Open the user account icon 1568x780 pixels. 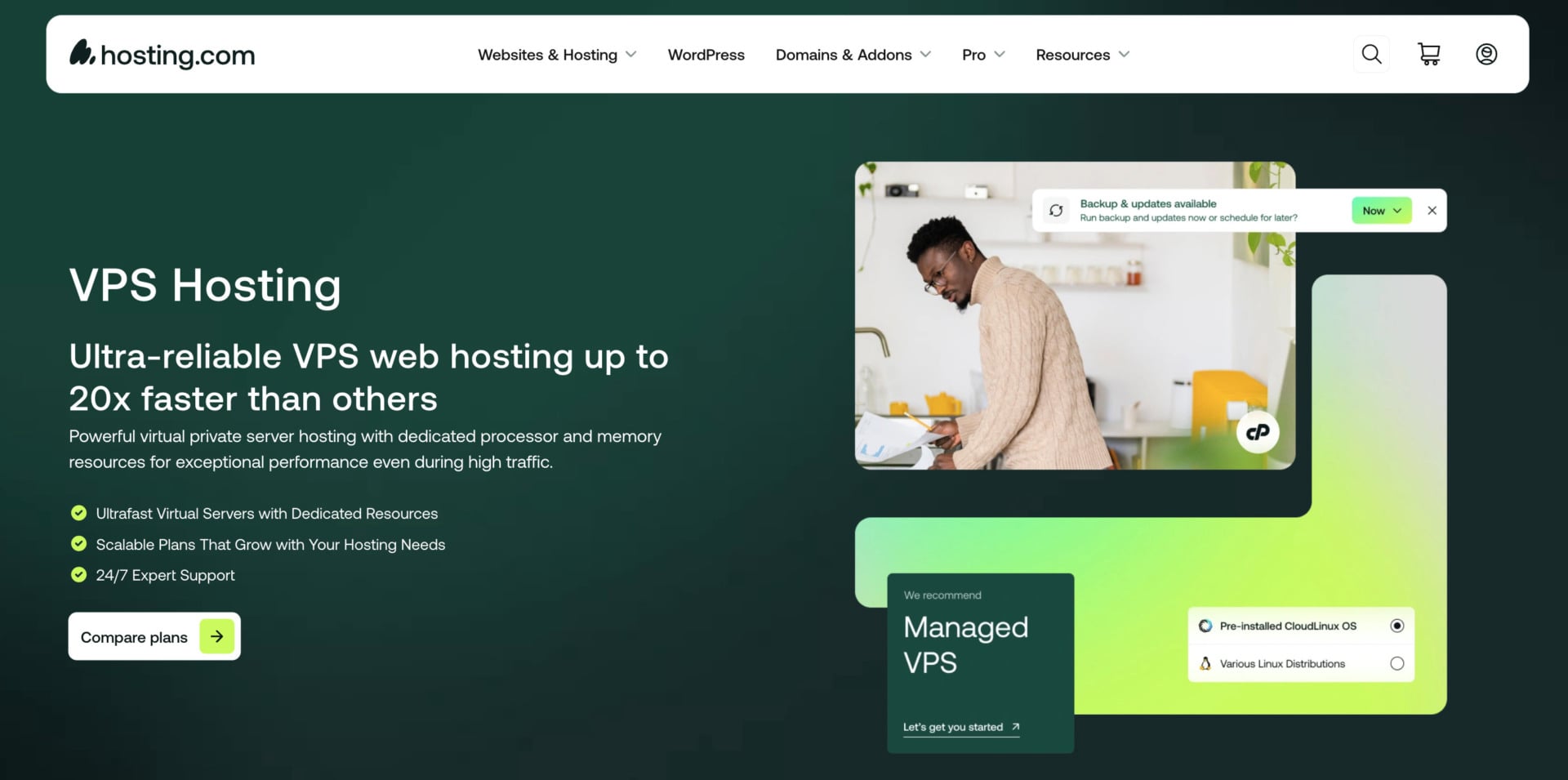pyautogui.click(x=1486, y=55)
